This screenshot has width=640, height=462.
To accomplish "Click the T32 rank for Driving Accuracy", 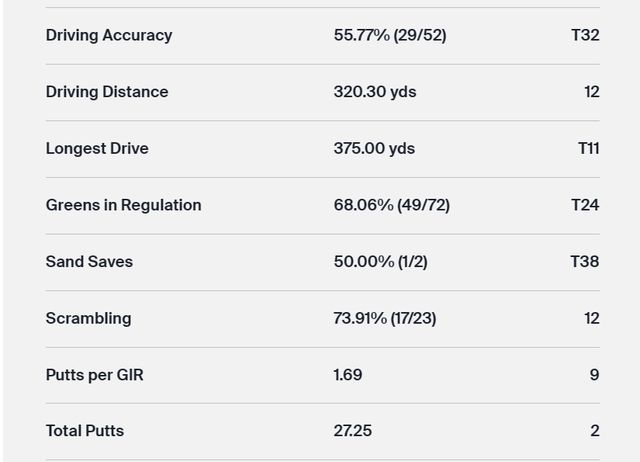I will (x=585, y=35).
